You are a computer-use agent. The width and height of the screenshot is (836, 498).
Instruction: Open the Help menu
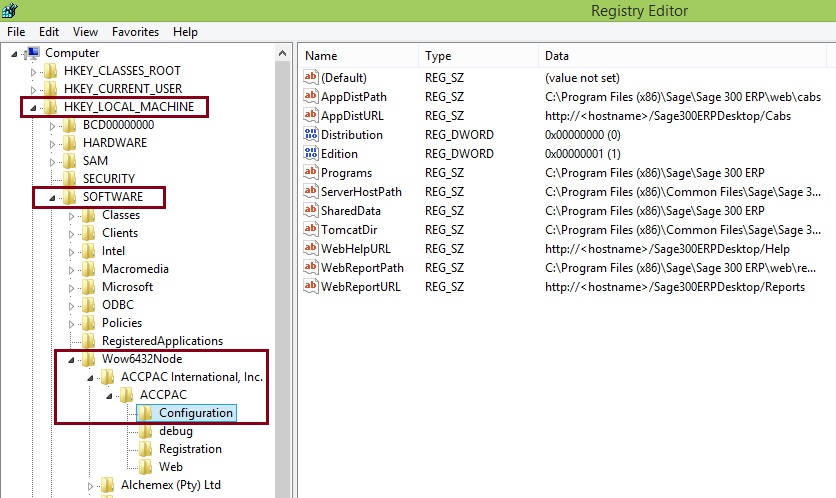point(185,32)
